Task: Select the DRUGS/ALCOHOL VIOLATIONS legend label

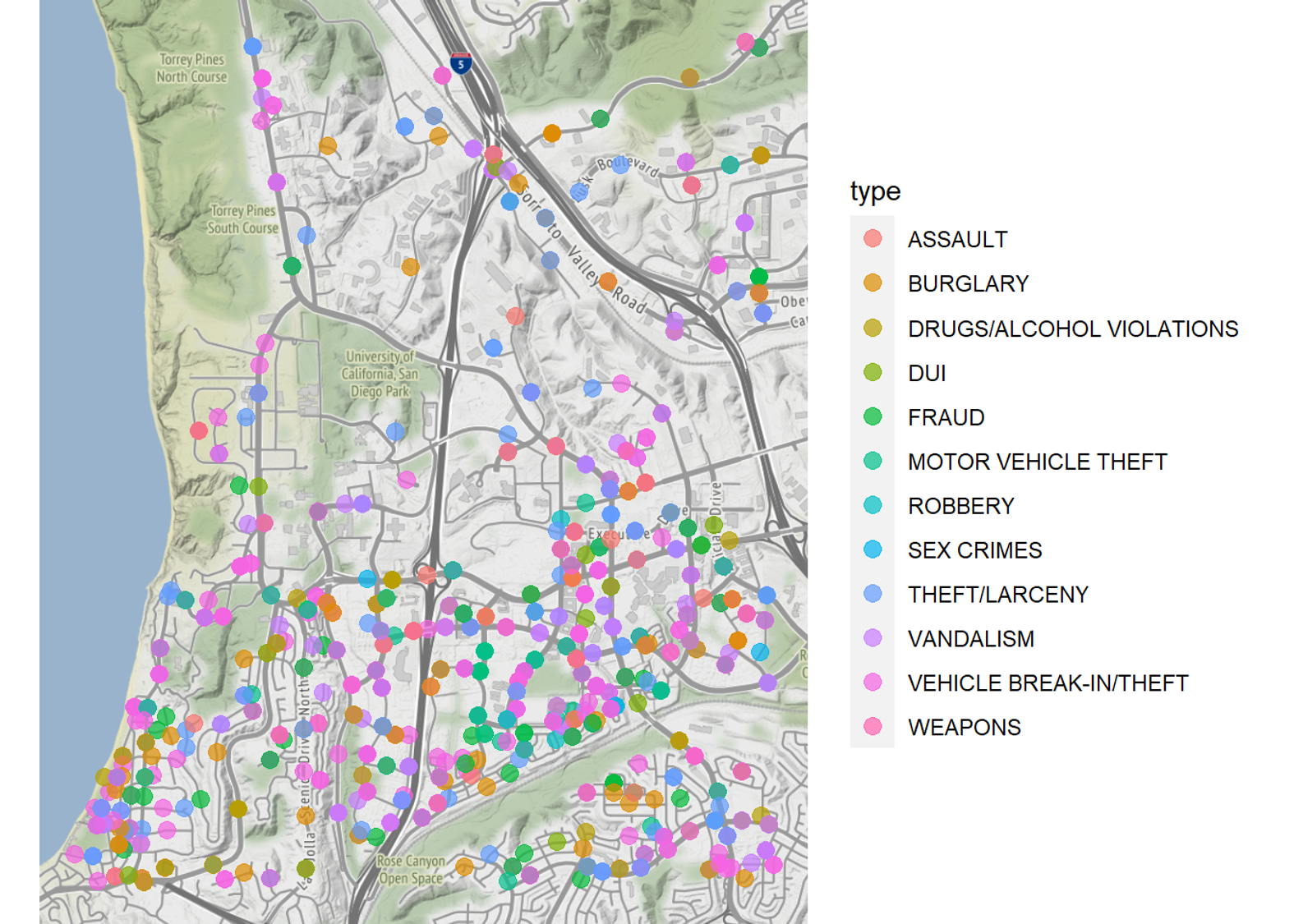Action: click(x=1072, y=329)
